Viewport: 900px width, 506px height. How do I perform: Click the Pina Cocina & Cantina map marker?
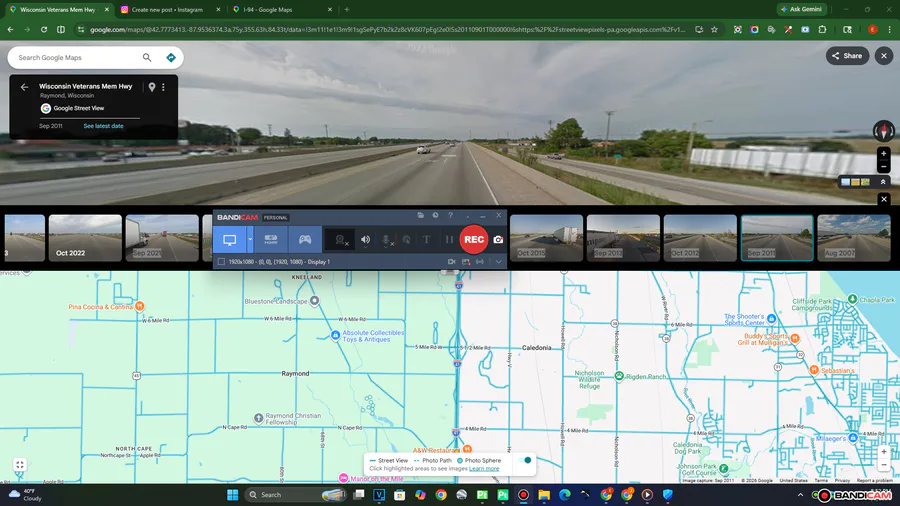[x=139, y=306]
